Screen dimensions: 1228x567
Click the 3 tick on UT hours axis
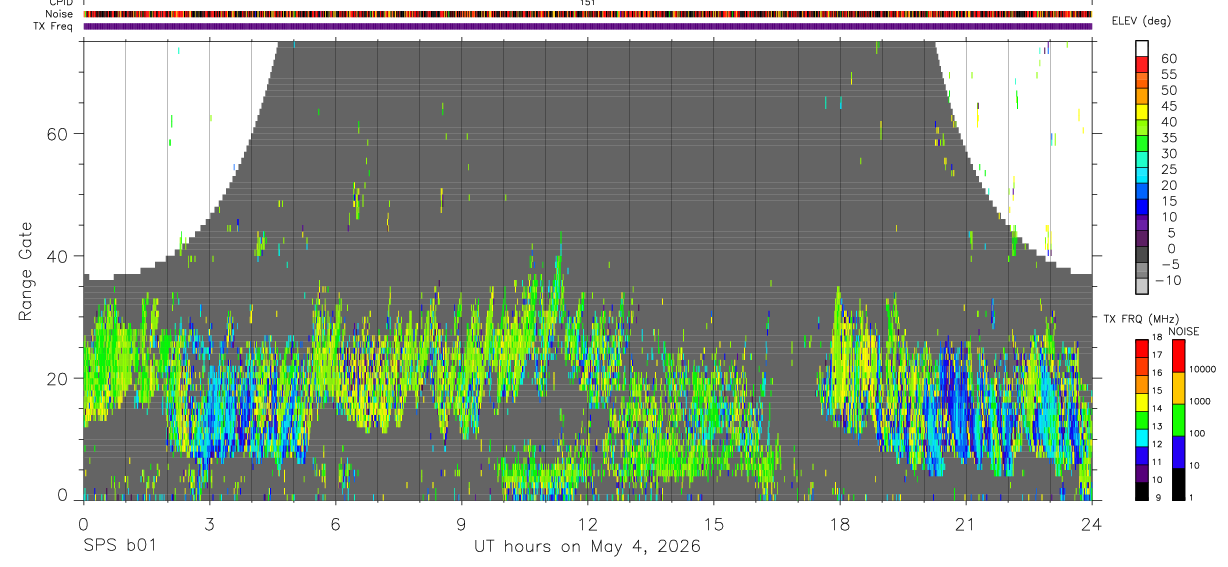click(x=209, y=524)
